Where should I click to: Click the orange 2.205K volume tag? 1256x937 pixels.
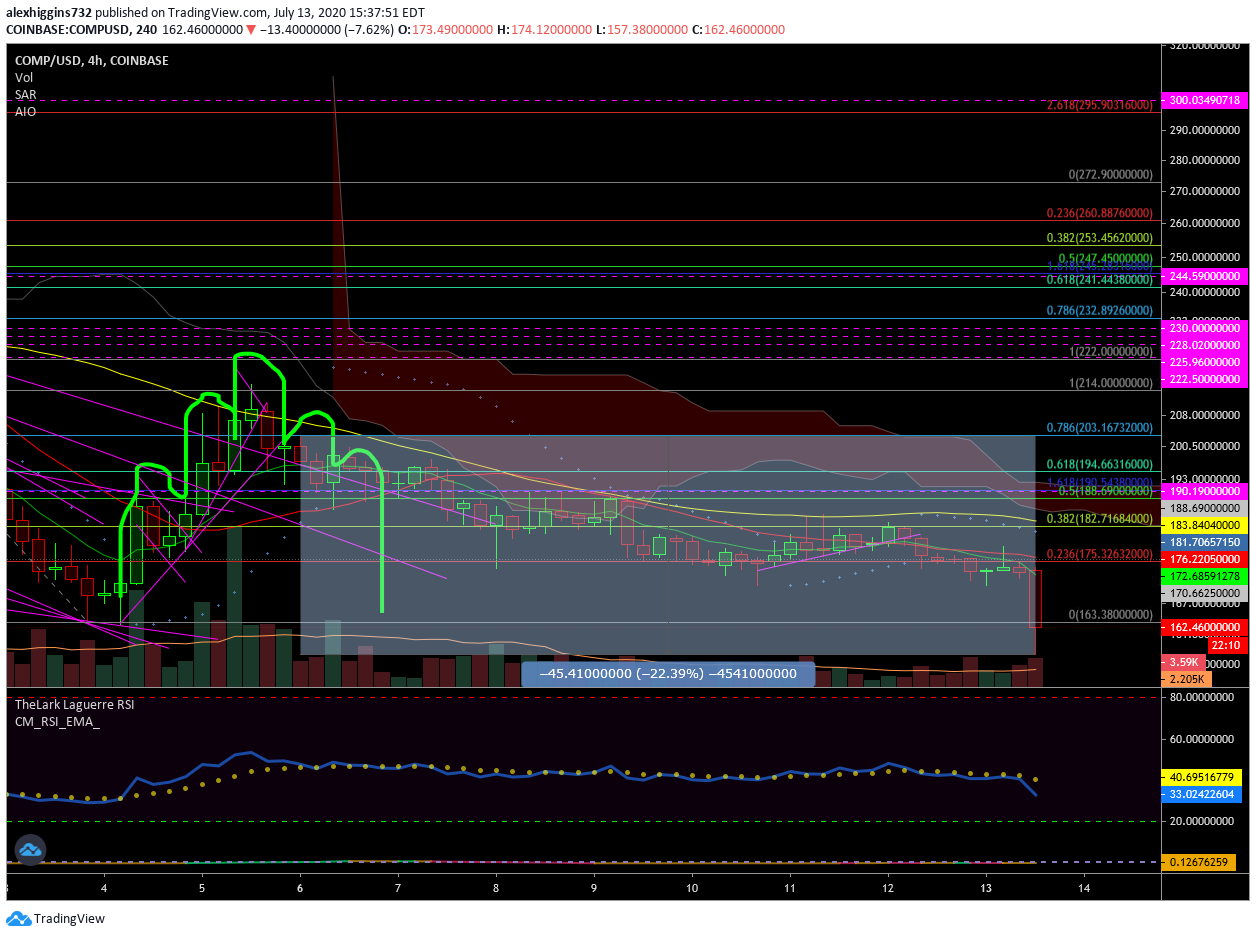click(1189, 679)
